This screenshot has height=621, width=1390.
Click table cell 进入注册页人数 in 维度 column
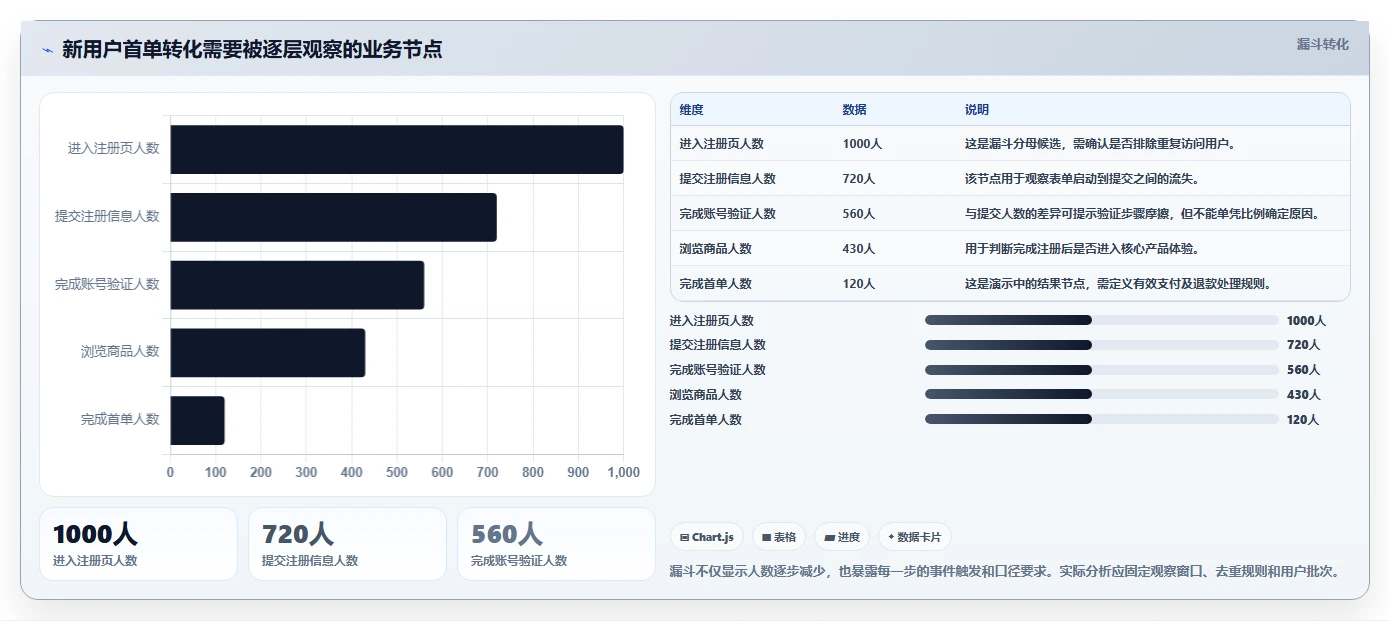(721, 144)
